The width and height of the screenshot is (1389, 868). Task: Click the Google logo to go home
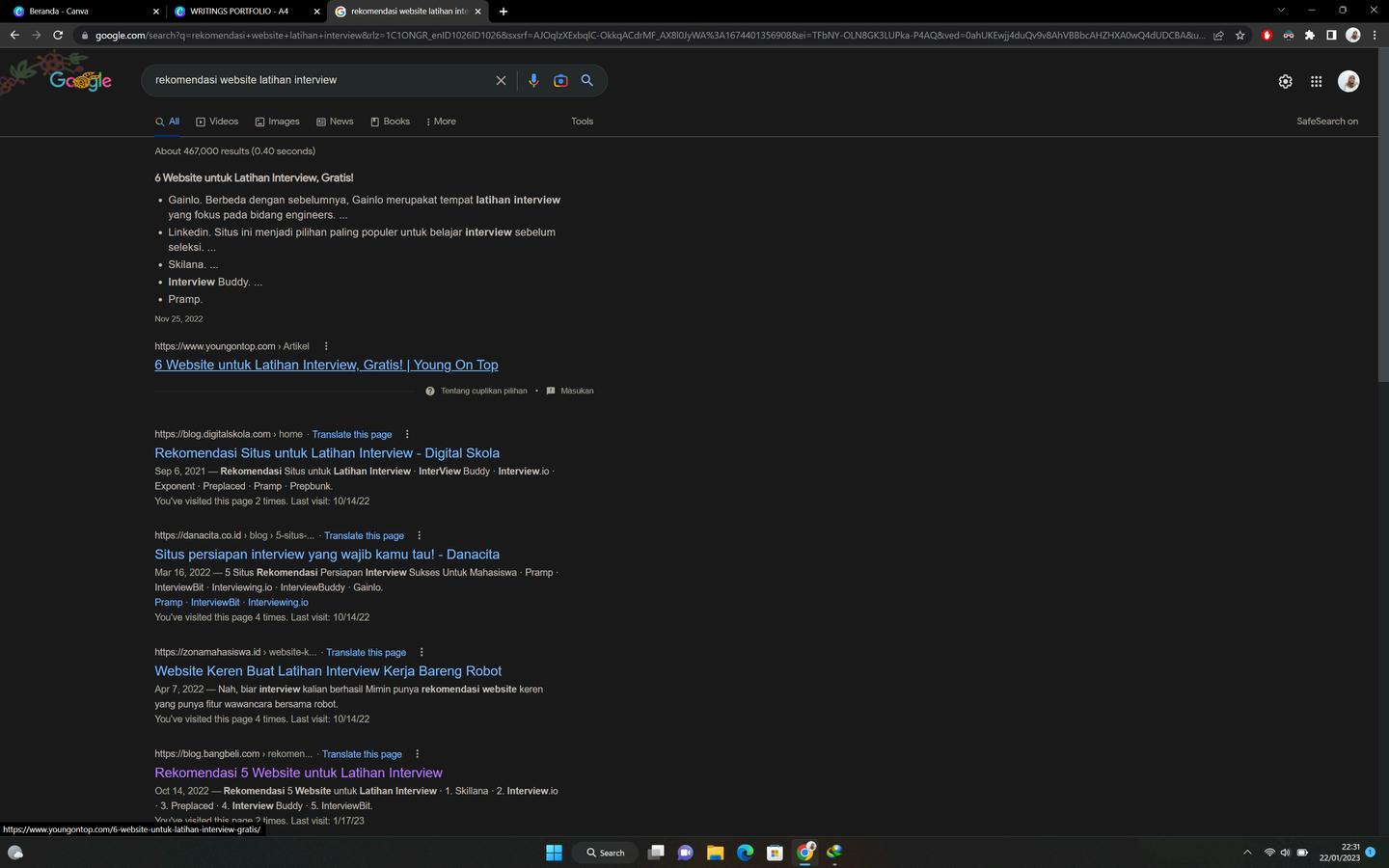[81, 81]
